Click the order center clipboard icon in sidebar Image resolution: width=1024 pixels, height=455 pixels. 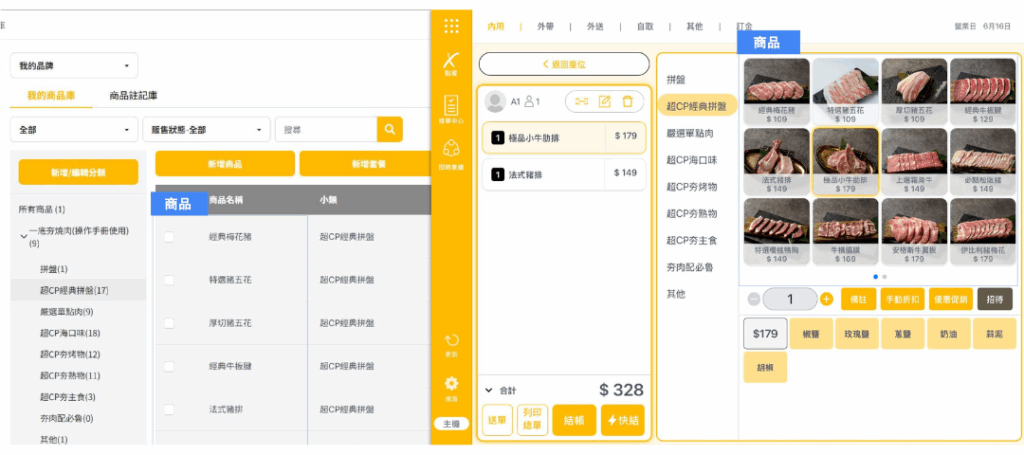click(452, 106)
